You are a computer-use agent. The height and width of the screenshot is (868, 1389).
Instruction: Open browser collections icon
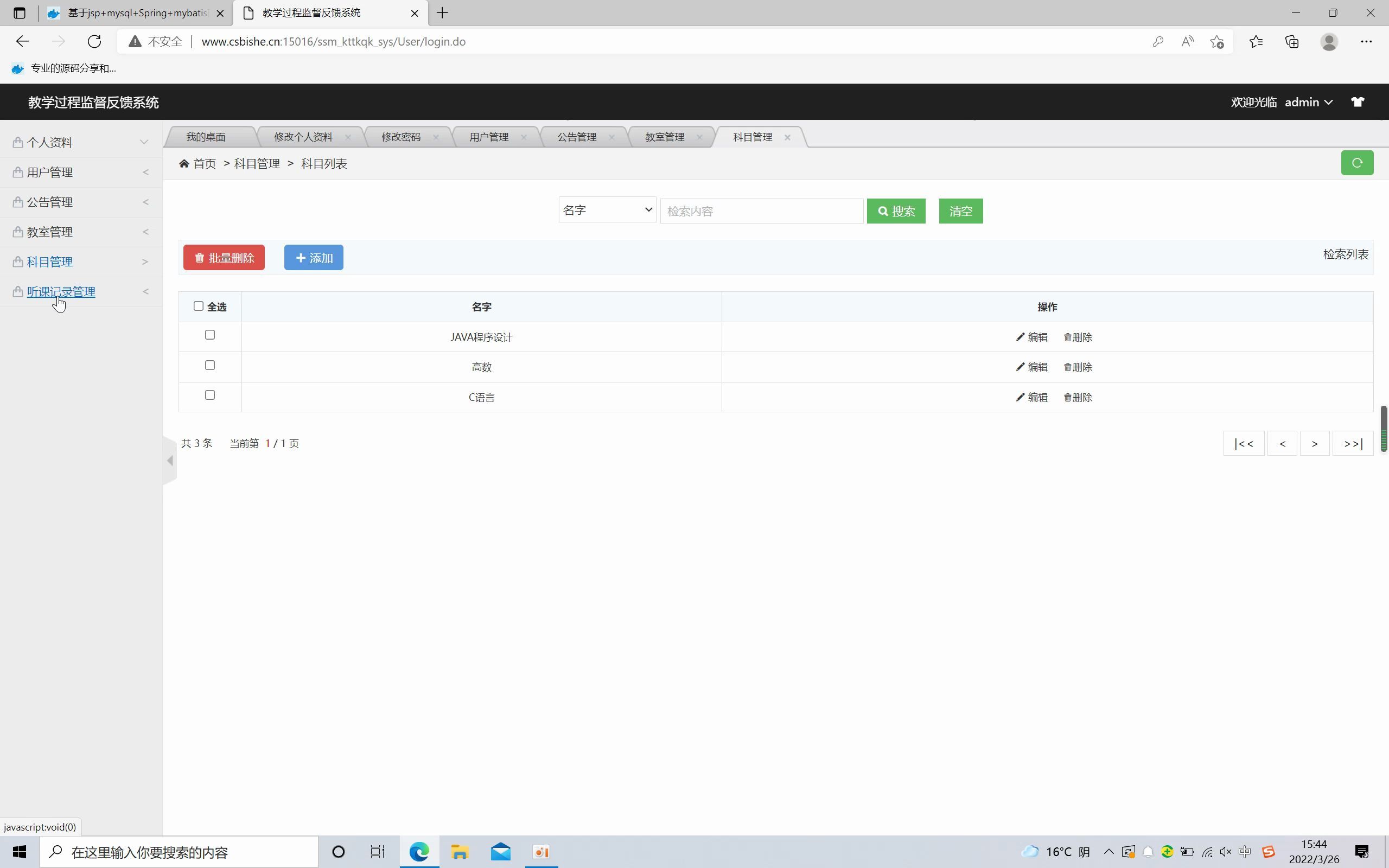[x=1292, y=41]
